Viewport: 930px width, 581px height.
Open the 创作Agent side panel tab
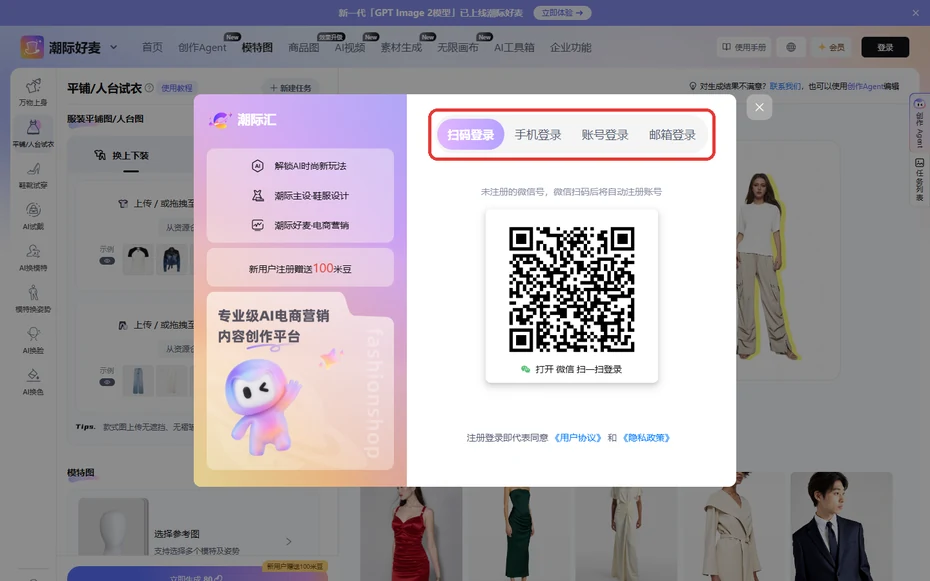(919, 123)
